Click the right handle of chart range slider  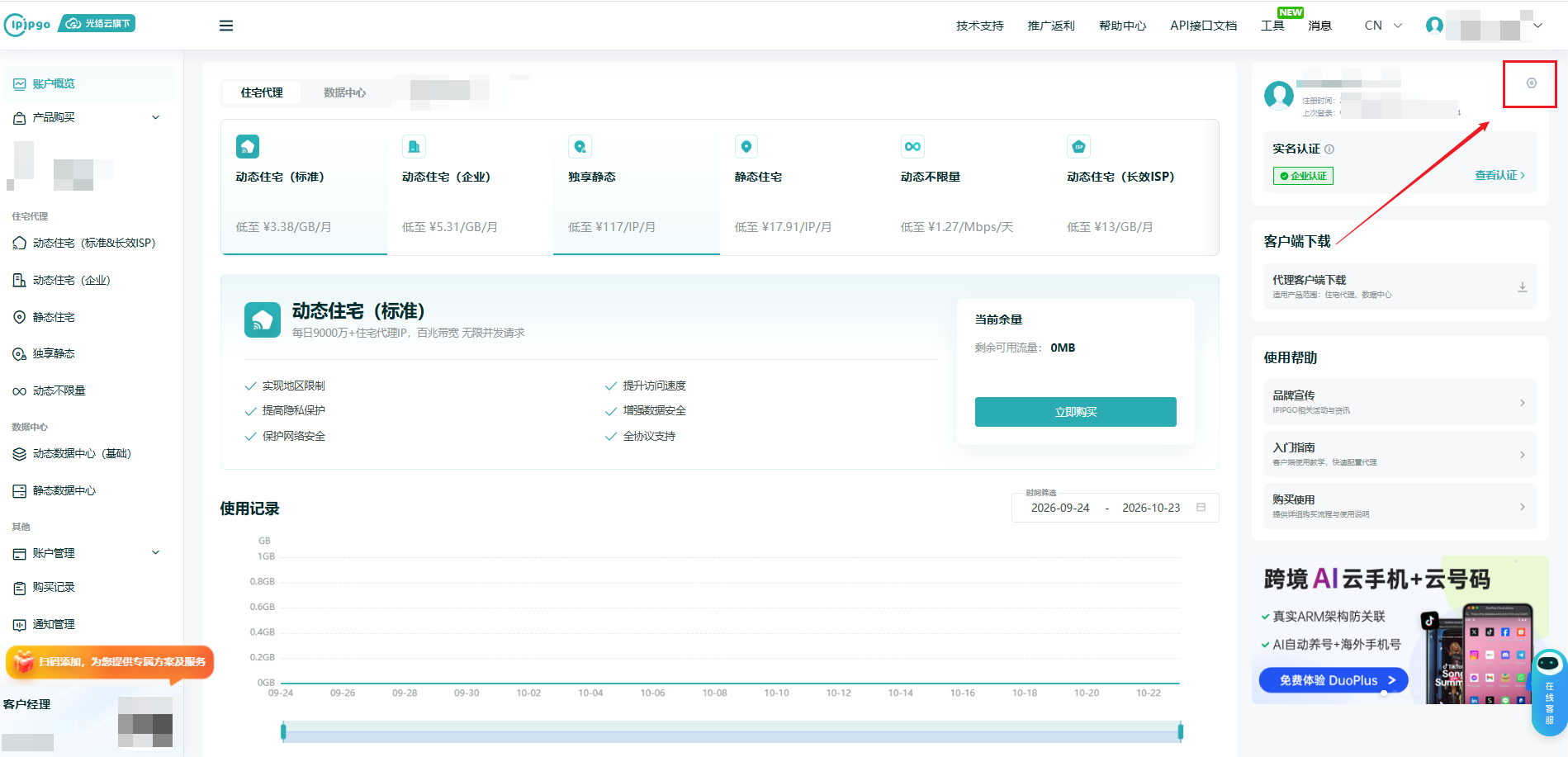[x=1181, y=731]
